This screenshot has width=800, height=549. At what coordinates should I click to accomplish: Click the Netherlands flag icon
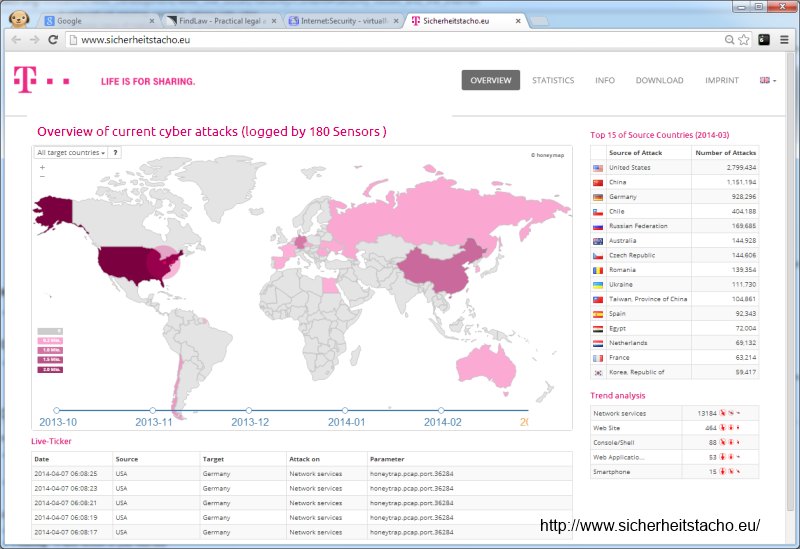tap(598, 343)
